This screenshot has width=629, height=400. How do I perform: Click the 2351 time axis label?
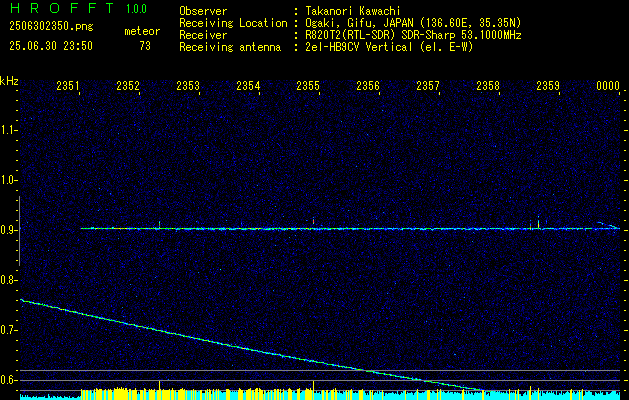pos(68,85)
